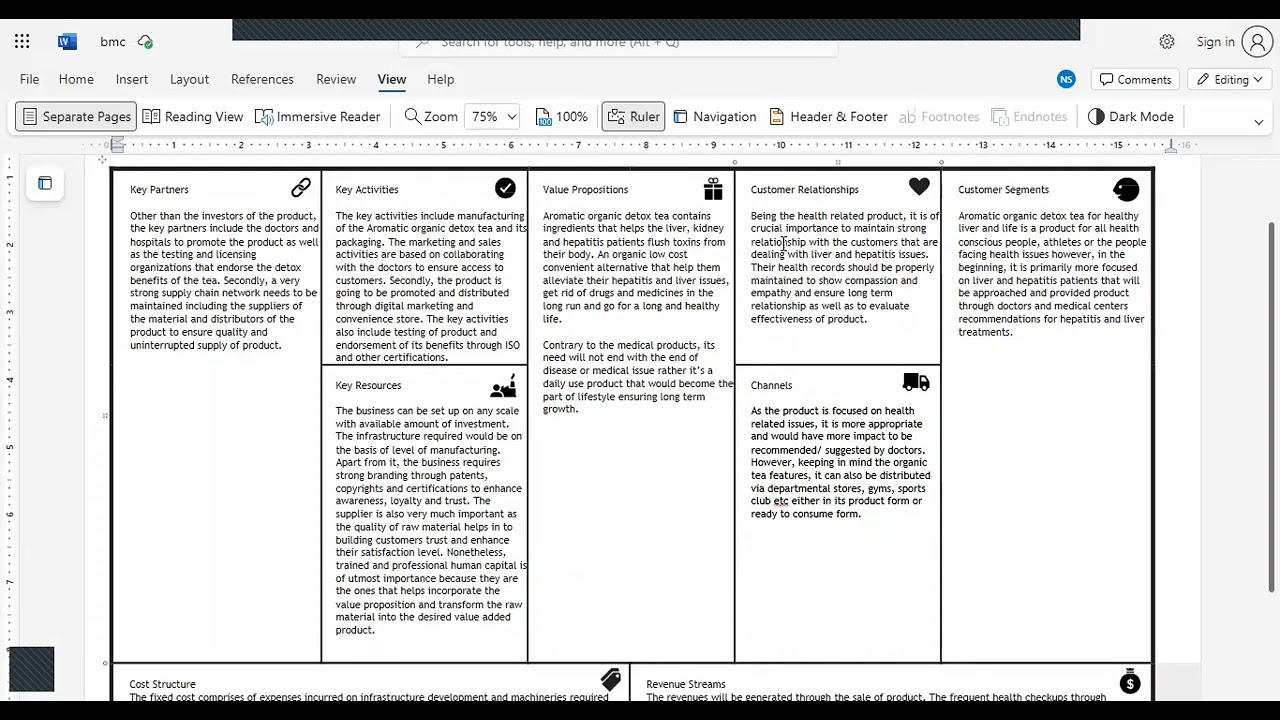1280x720 pixels.
Task: Toggle Separate Pages view
Action: 75,117
